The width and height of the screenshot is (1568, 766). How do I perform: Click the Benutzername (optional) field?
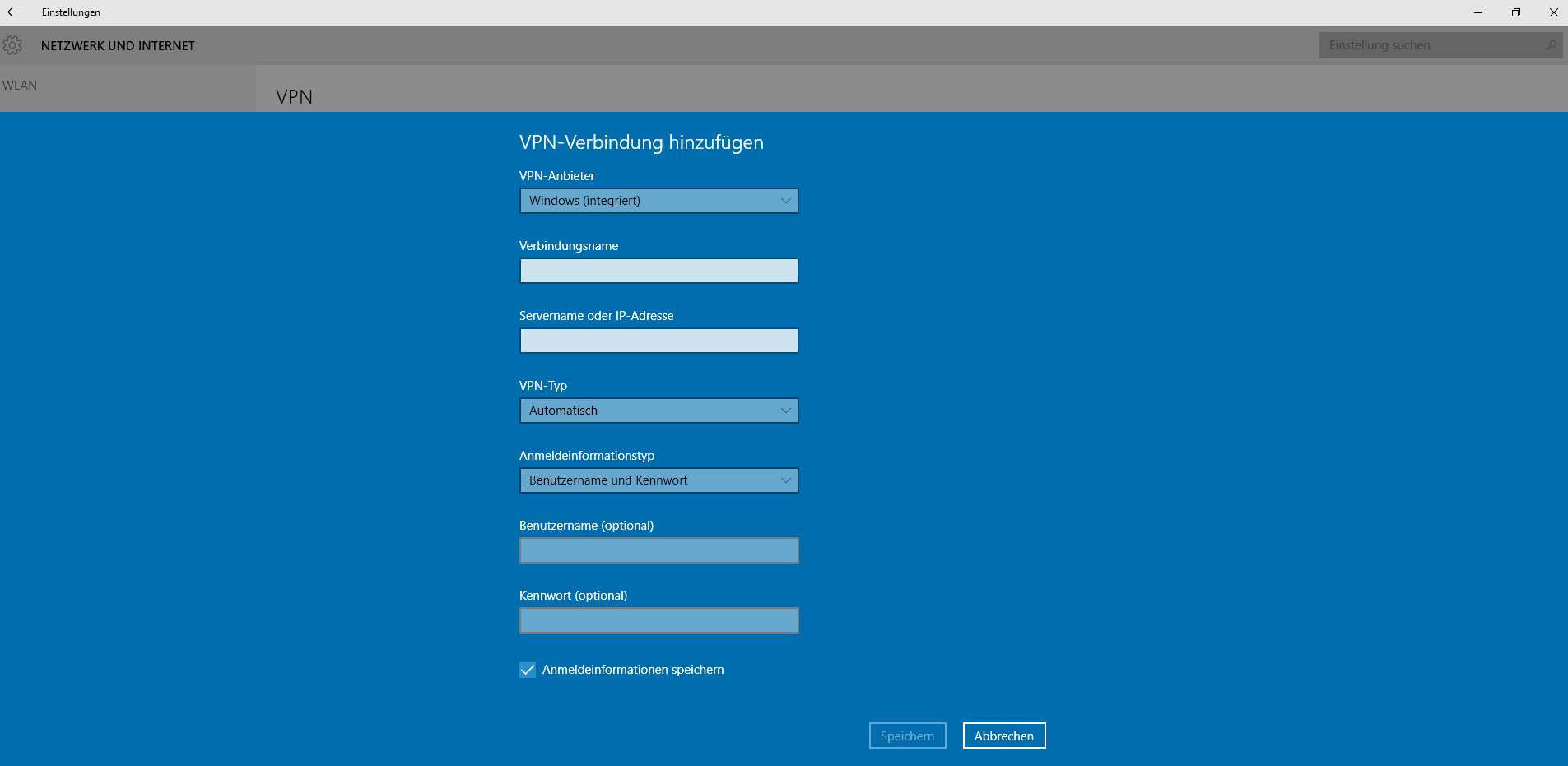pyautogui.click(x=659, y=550)
